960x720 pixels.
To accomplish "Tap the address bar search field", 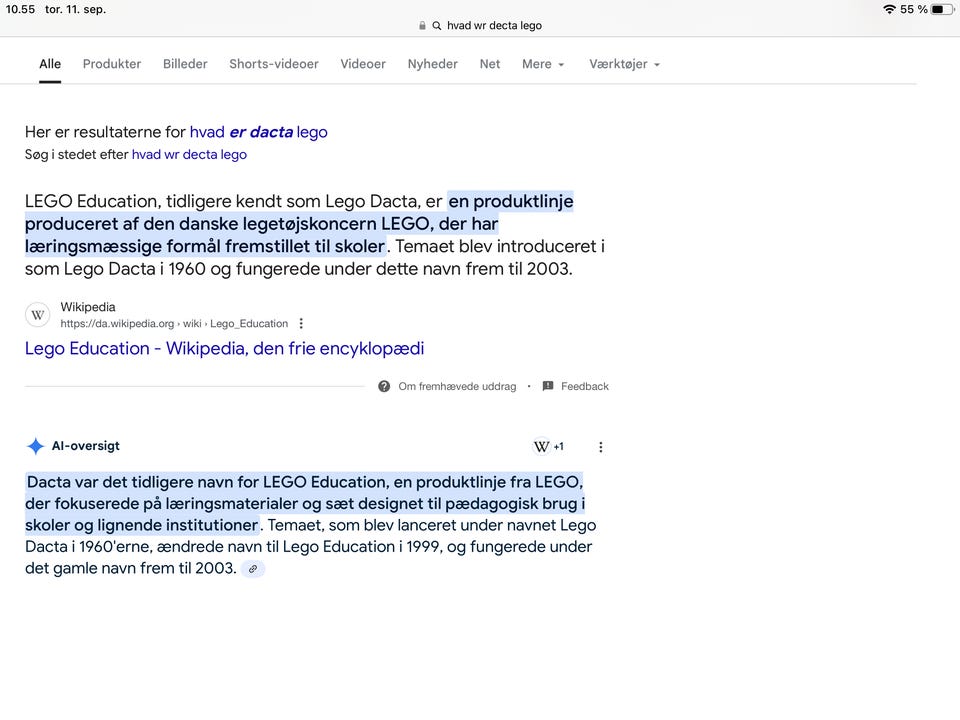I will 494,26.
